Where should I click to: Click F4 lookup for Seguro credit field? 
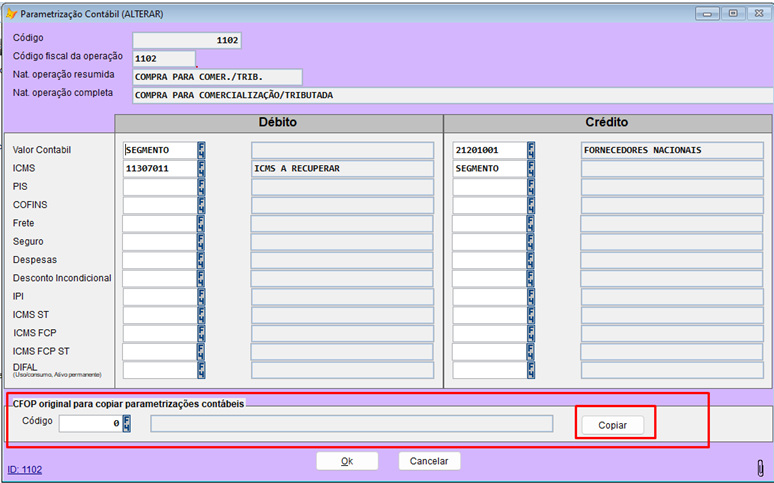coord(531,242)
